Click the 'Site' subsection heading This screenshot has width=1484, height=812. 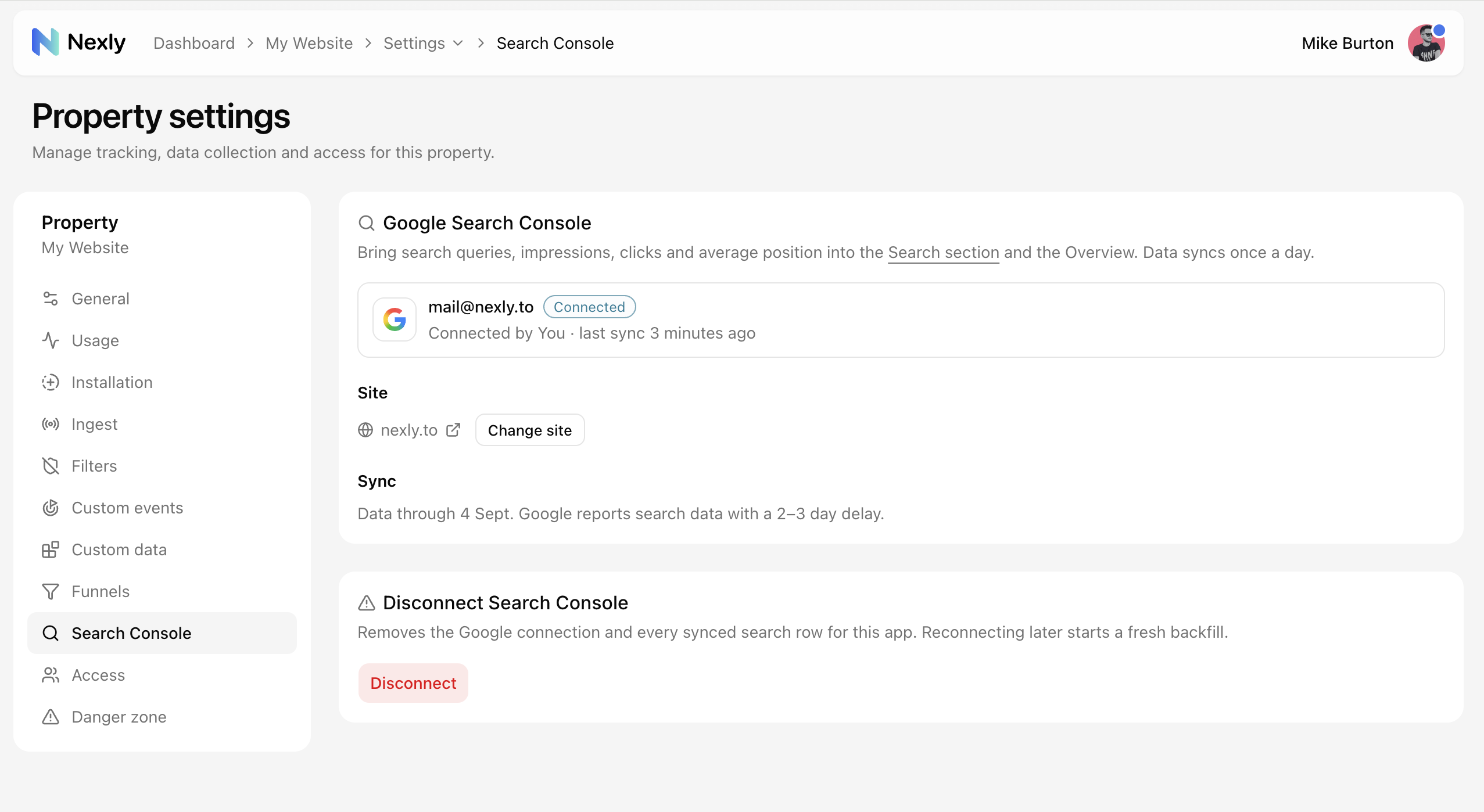pyautogui.click(x=372, y=393)
